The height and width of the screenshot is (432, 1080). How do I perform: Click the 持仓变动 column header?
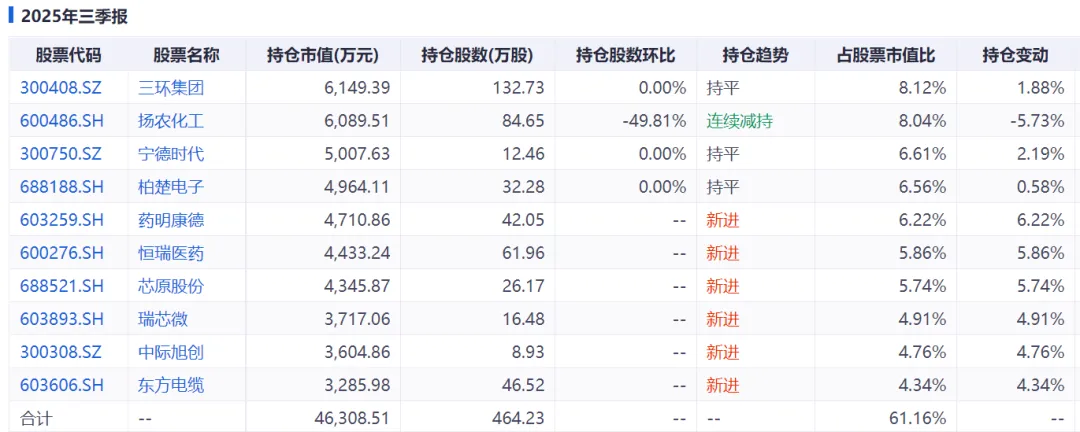[x=1015, y=55]
